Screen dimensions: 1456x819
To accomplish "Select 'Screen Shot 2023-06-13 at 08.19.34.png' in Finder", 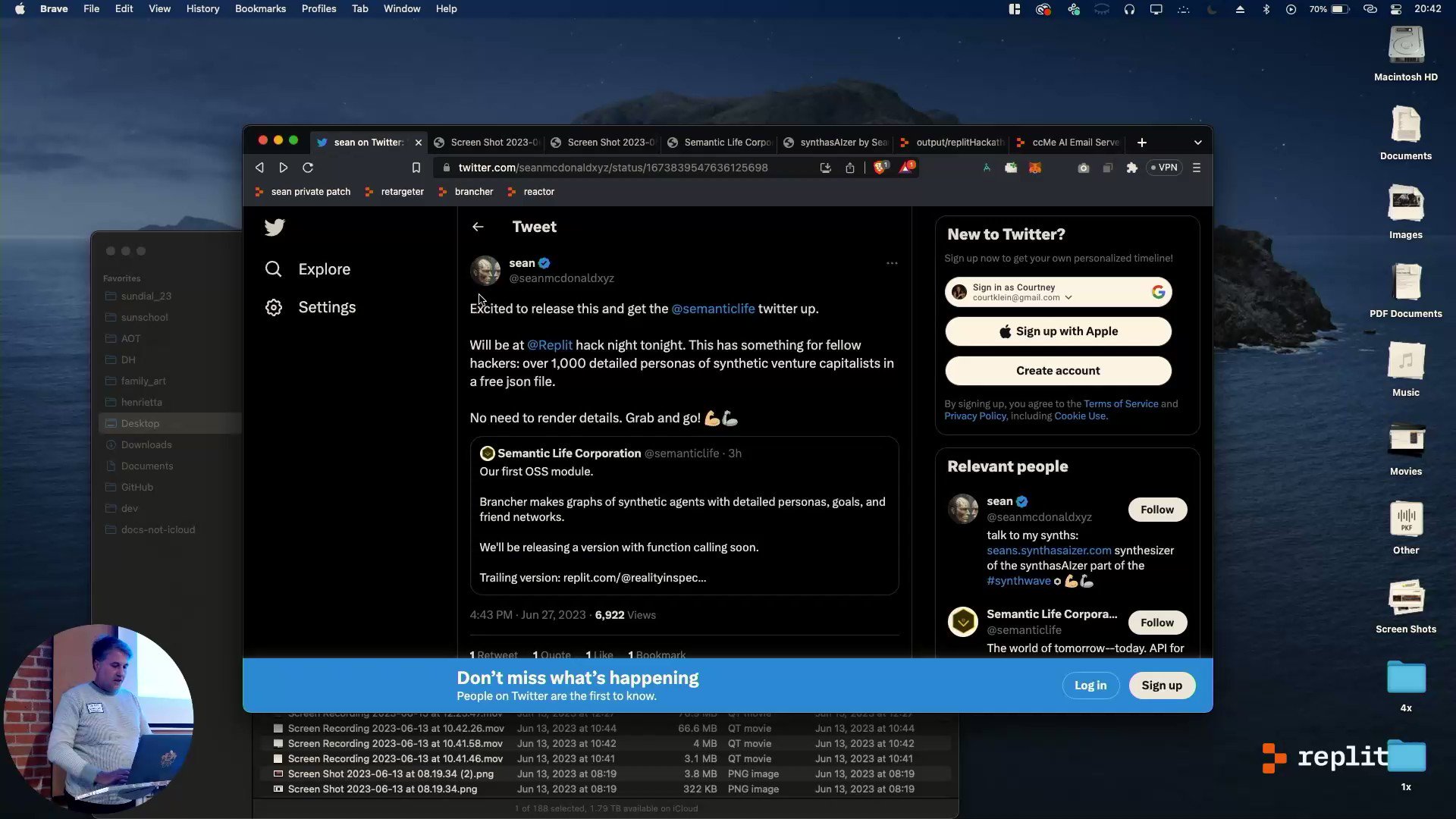I will coord(382,789).
